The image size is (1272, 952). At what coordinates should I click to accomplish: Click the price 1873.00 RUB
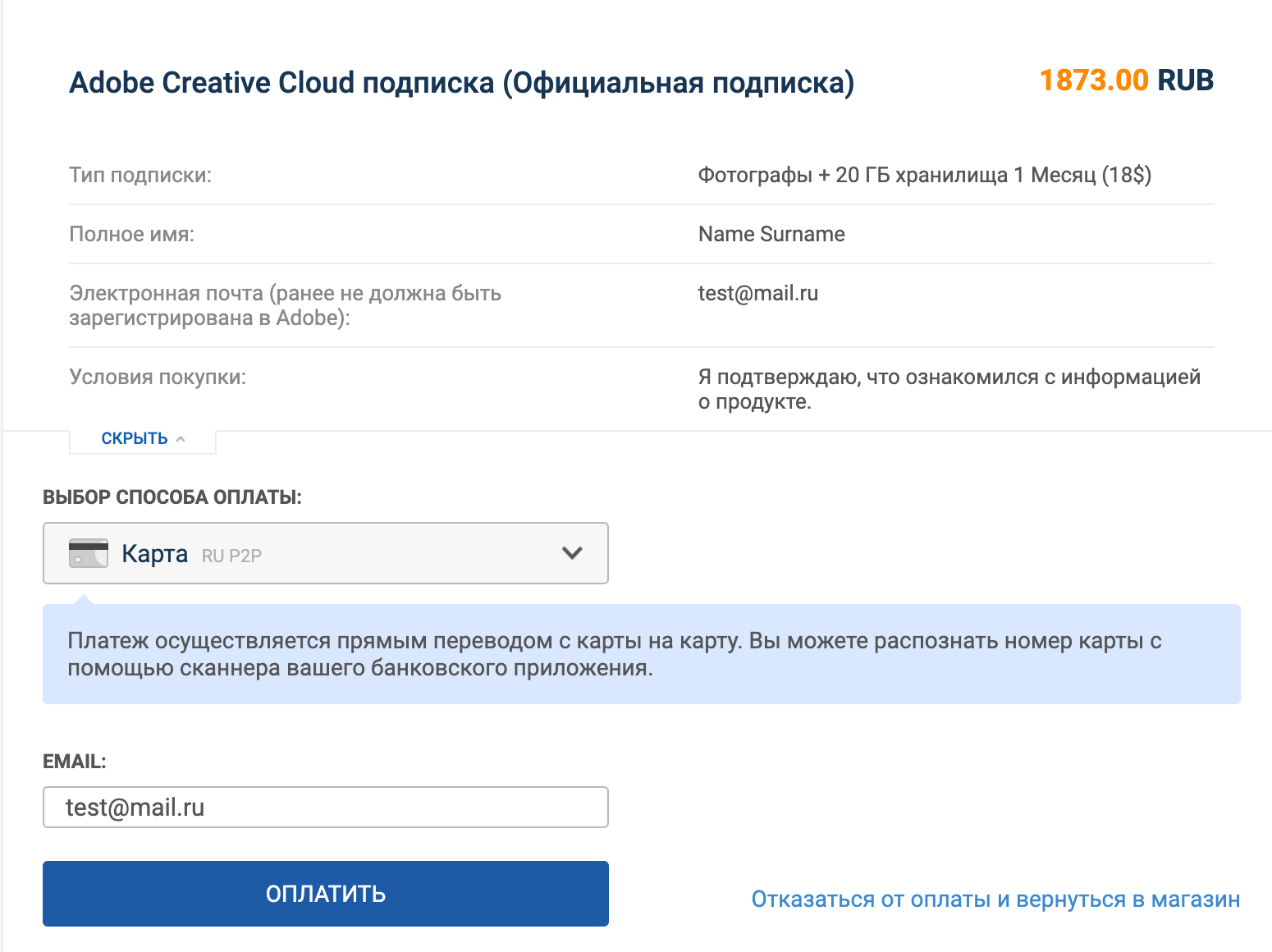[x=1127, y=80]
